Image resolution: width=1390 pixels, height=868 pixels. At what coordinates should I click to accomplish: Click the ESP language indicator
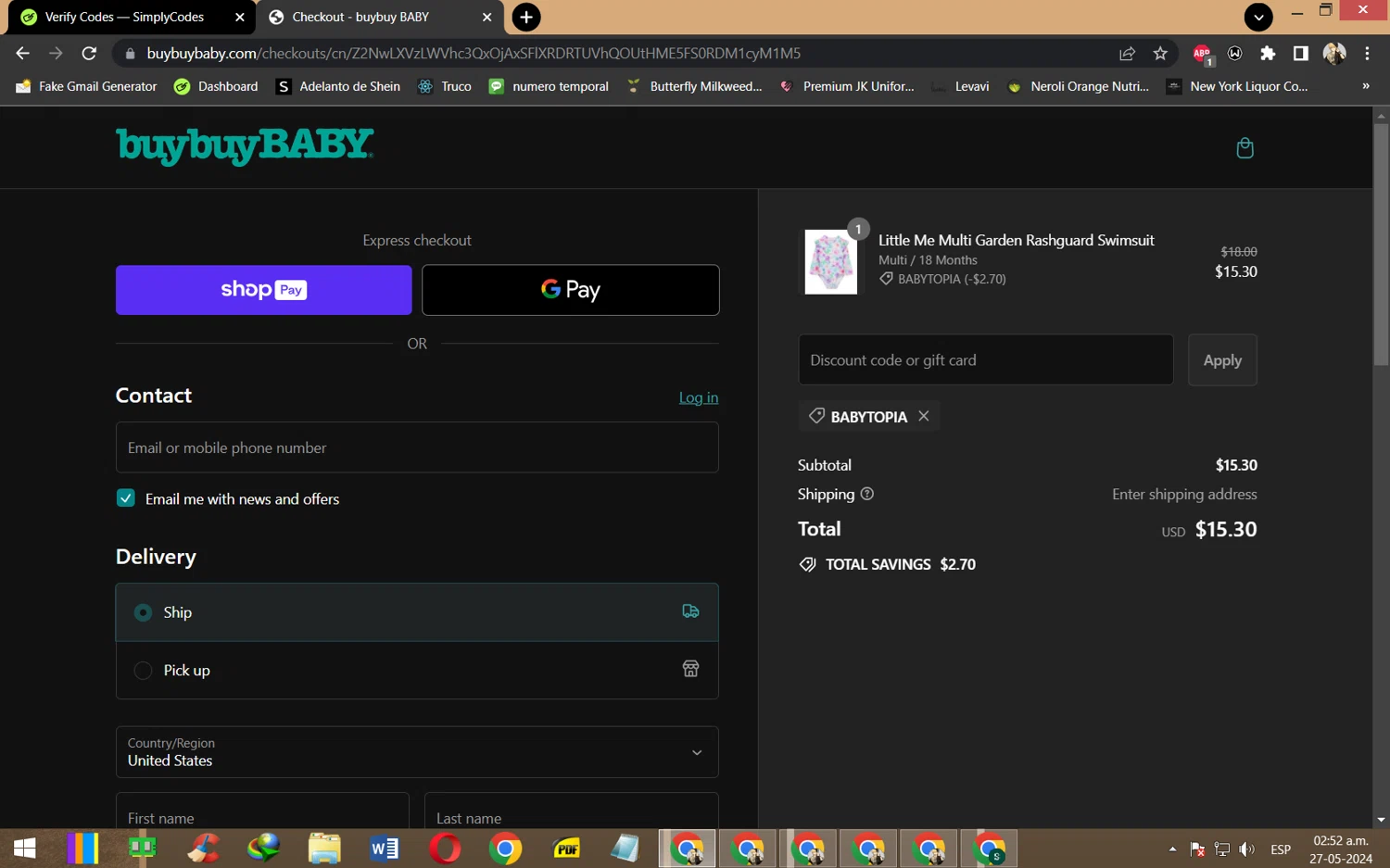coord(1281,849)
